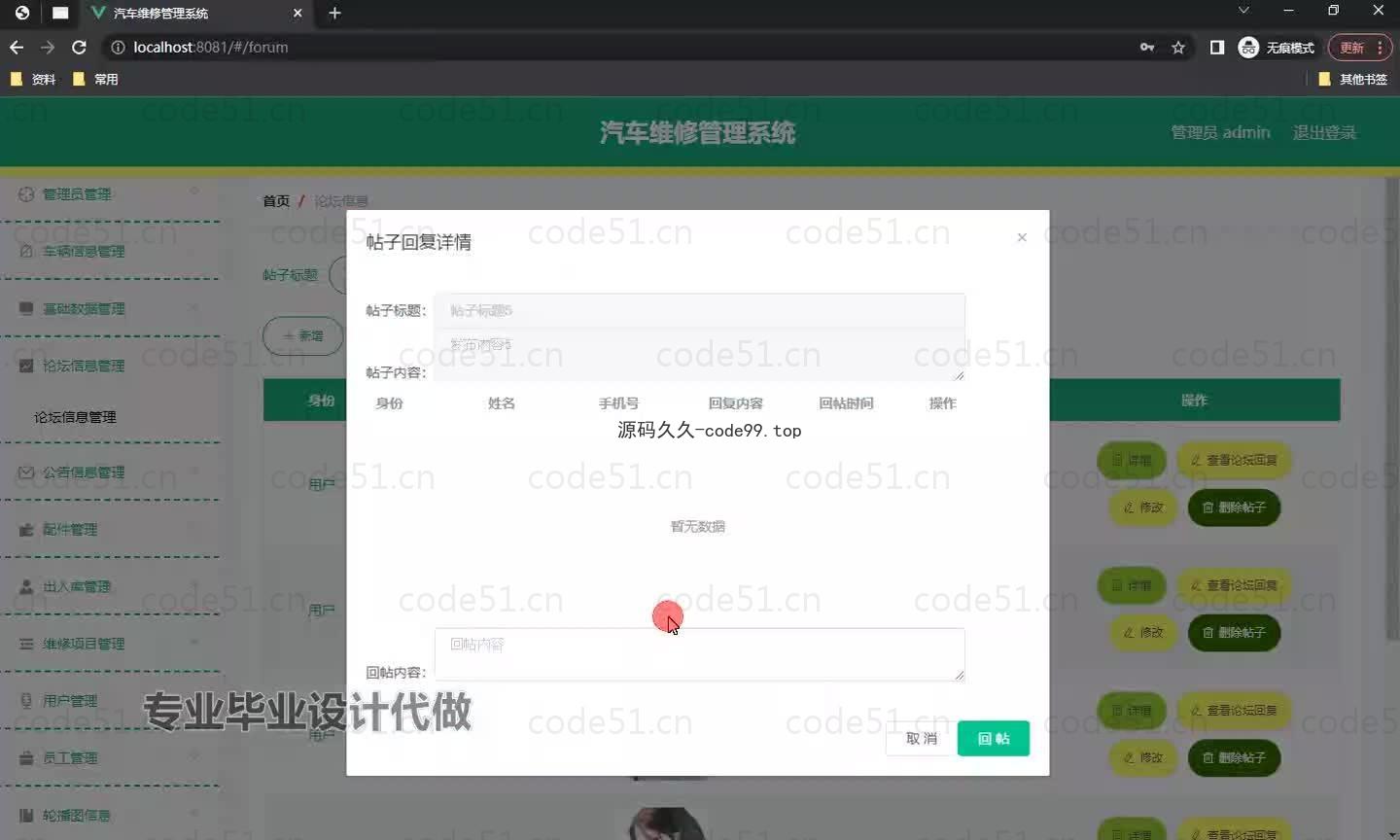The height and width of the screenshot is (840, 1400).
Task: Go forward in browser history
Action: tap(48, 47)
